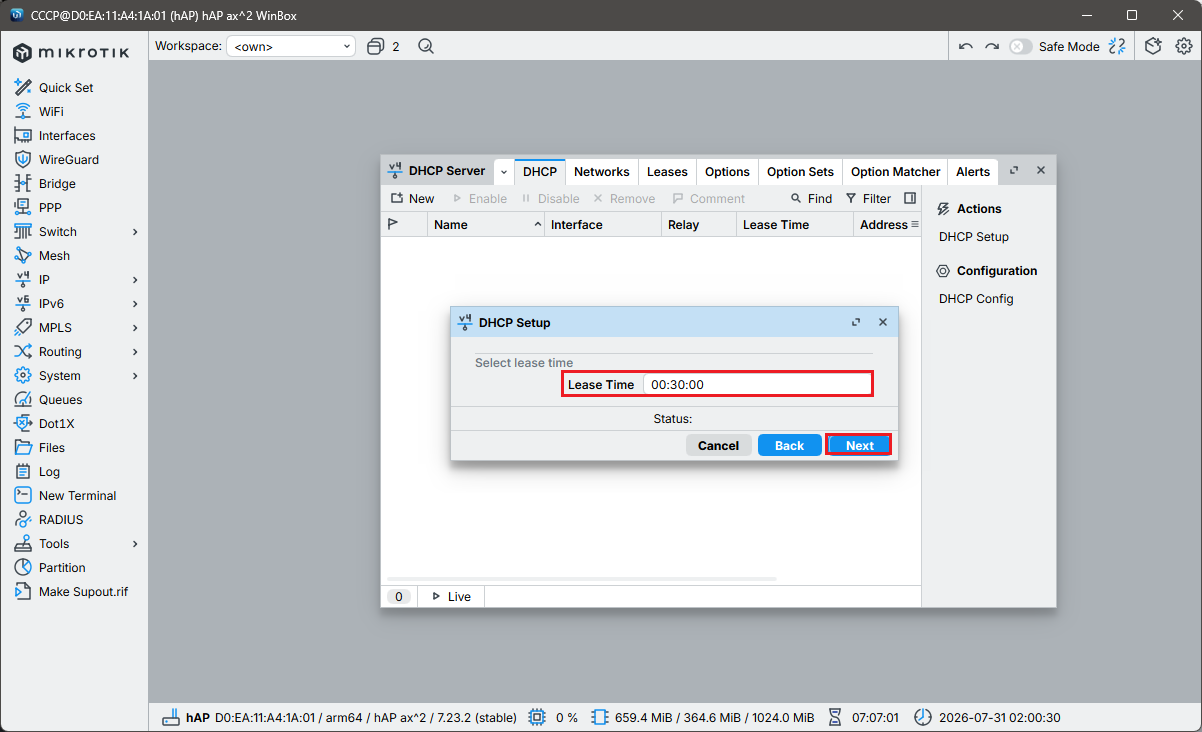The width and height of the screenshot is (1202, 732).
Task: Click the column layout icon next to Filter
Action: pyautogui.click(x=909, y=198)
